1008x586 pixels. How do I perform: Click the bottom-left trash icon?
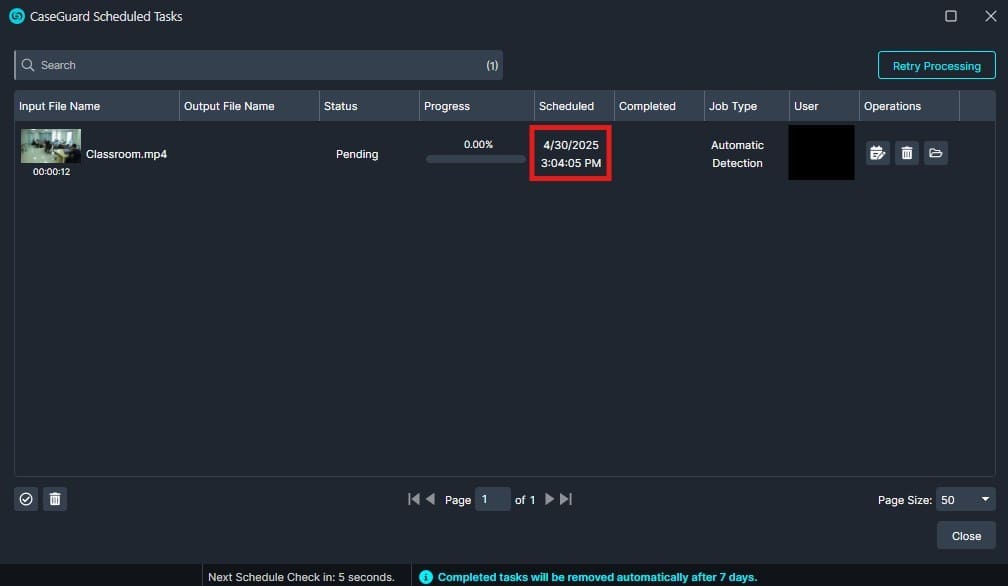55,499
